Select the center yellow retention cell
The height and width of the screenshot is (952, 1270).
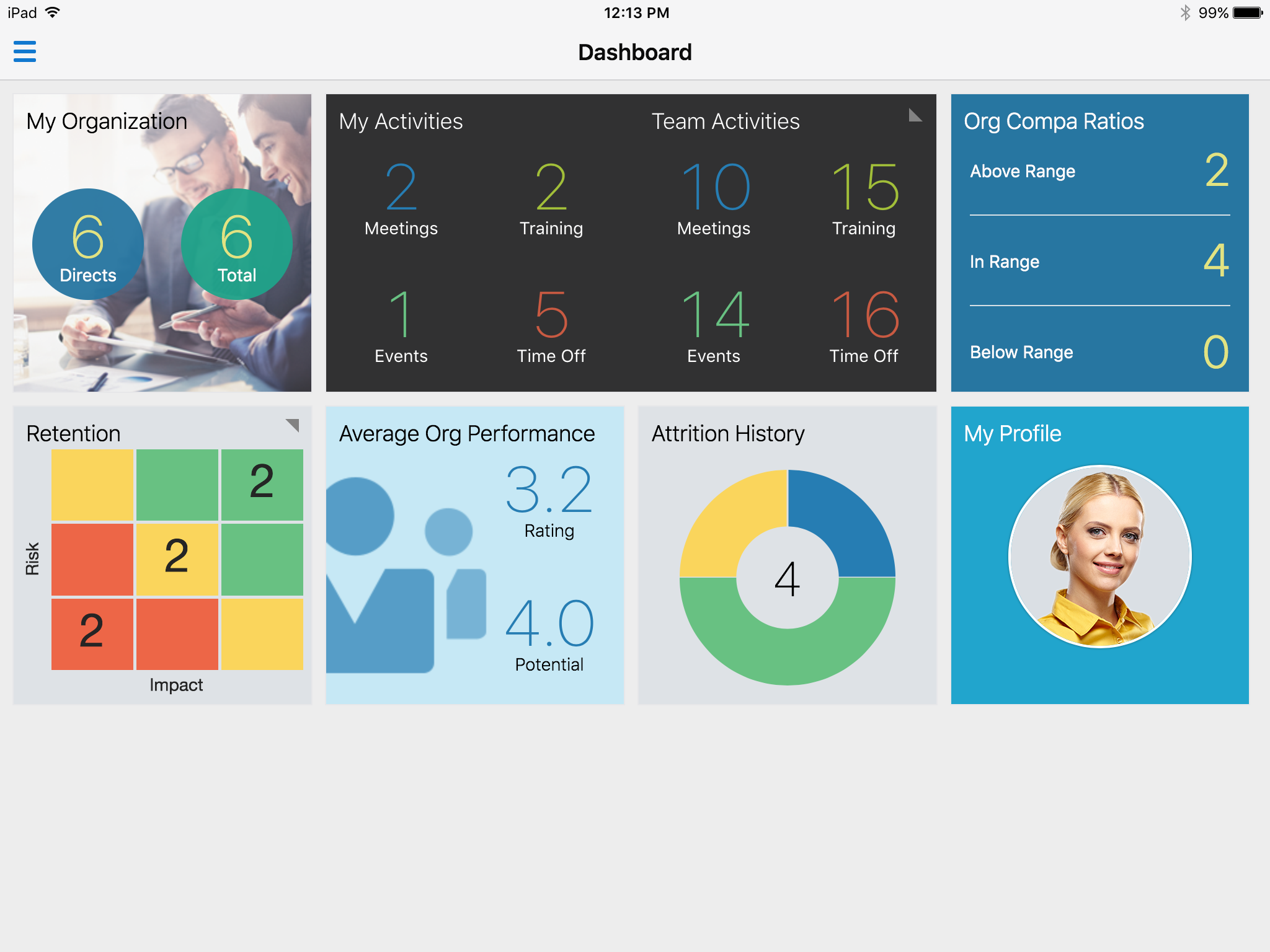coord(177,558)
